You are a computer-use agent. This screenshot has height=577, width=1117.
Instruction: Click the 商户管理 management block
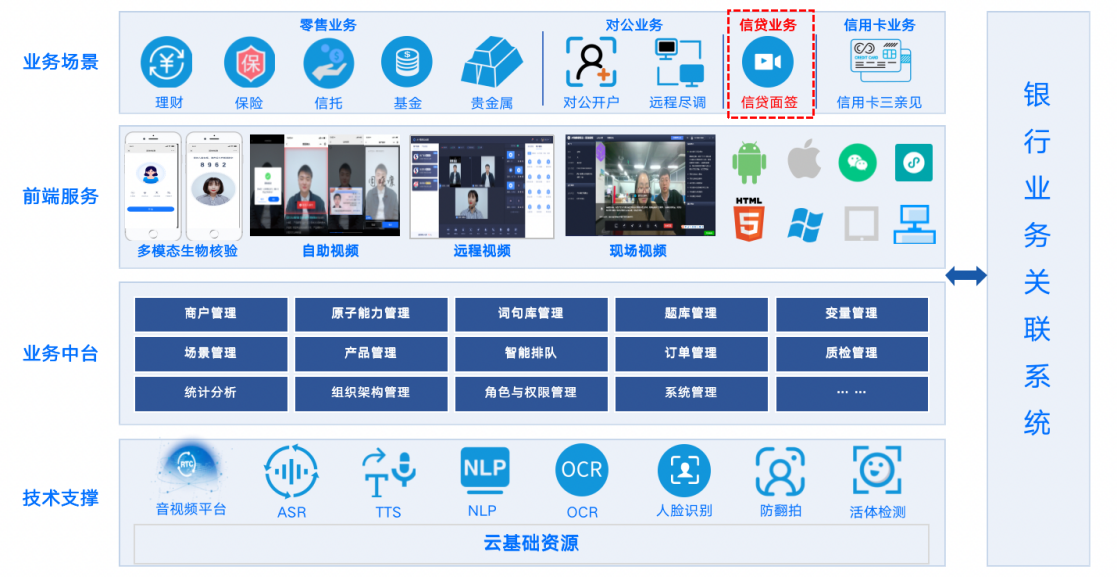coord(211,313)
